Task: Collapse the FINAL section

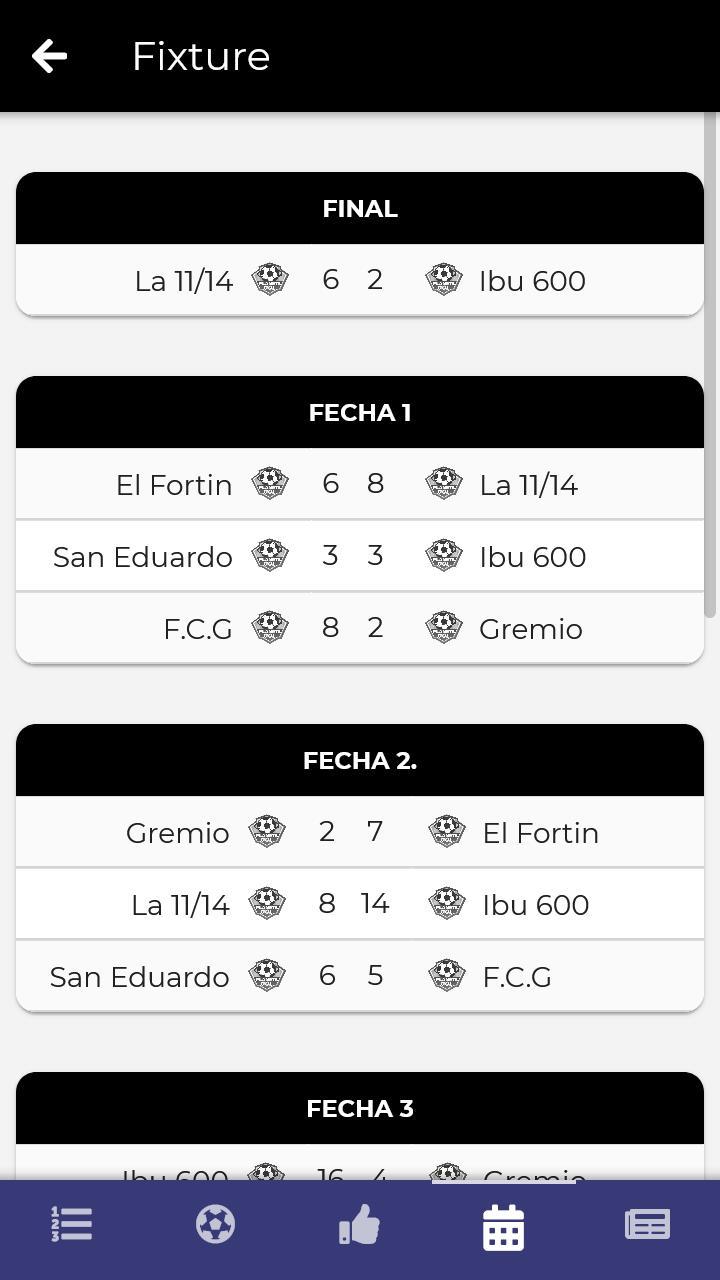Action: tap(360, 208)
